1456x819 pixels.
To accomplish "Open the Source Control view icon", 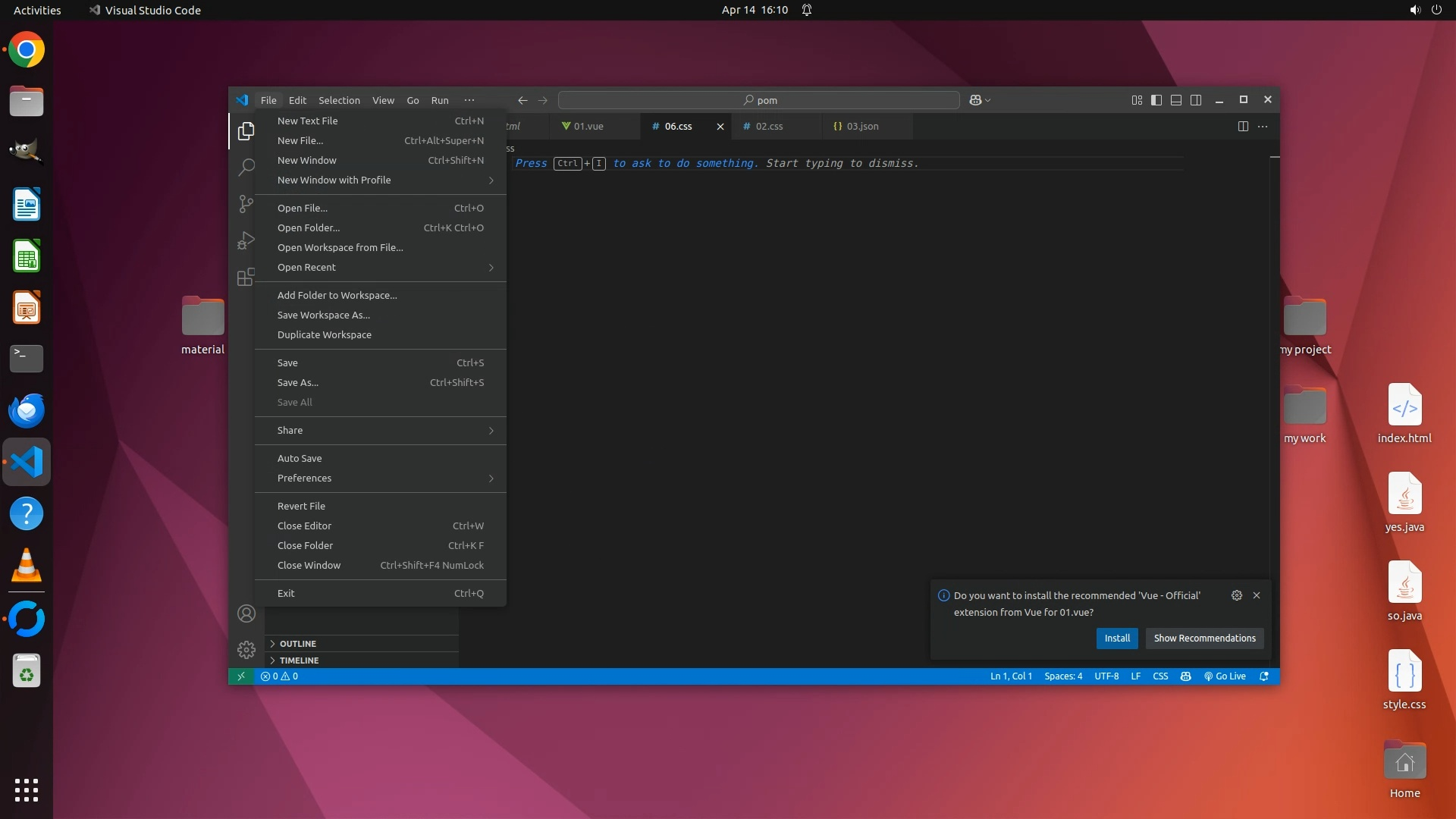I will pyautogui.click(x=246, y=203).
